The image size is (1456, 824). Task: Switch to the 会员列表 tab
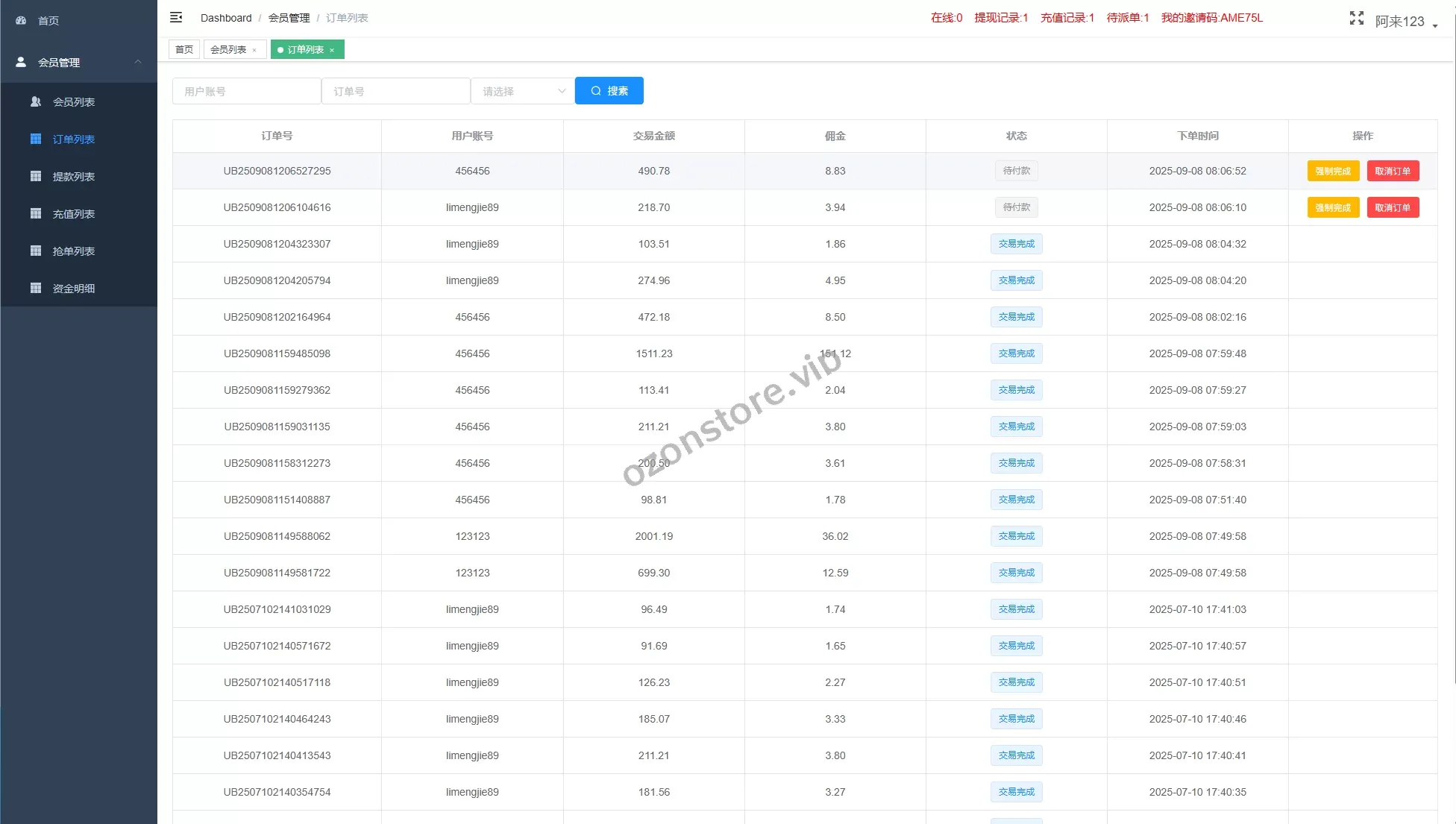click(228, 49)
